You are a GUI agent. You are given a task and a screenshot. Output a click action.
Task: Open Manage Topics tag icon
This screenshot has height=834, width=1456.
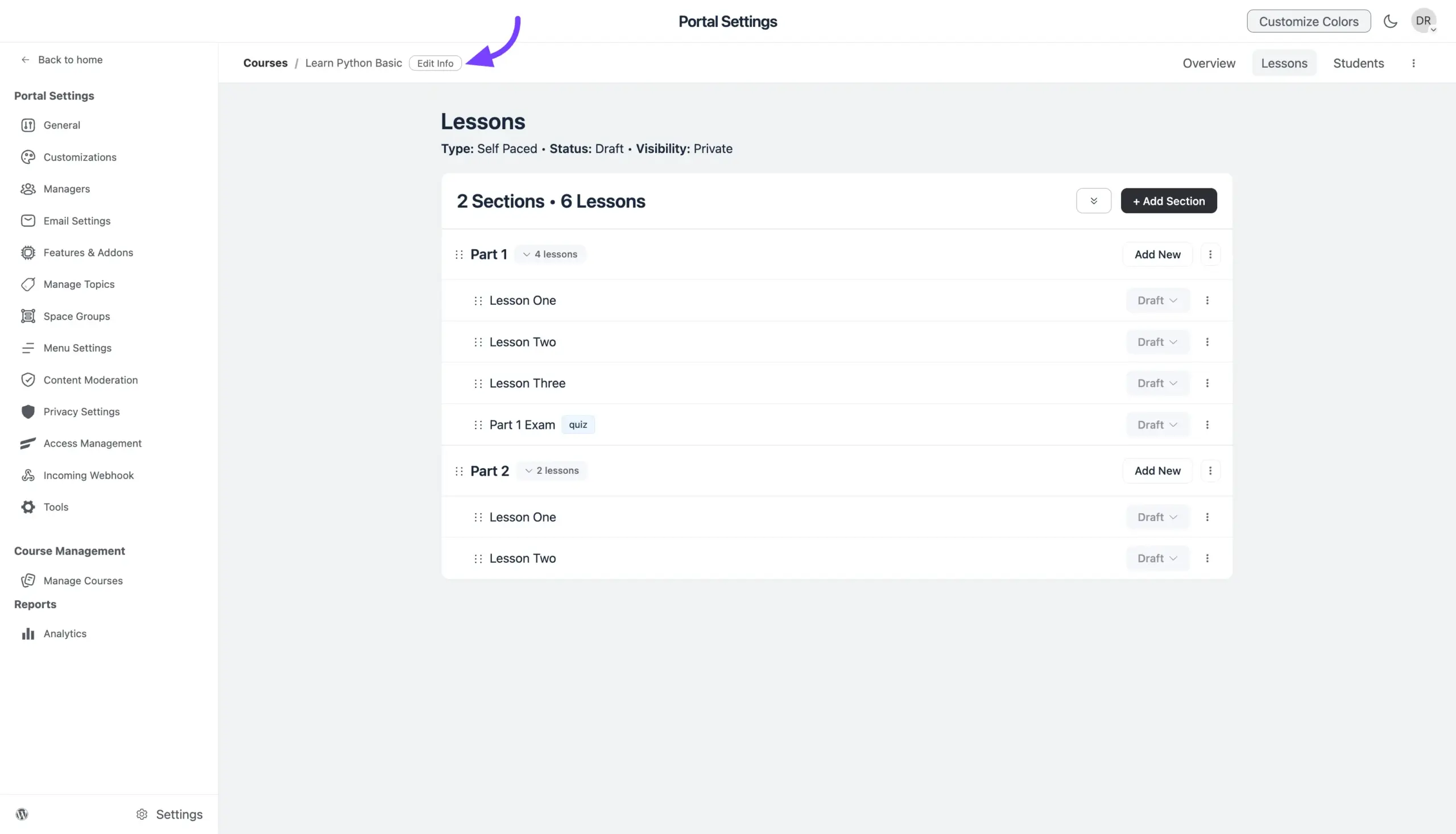pos(28,284)
